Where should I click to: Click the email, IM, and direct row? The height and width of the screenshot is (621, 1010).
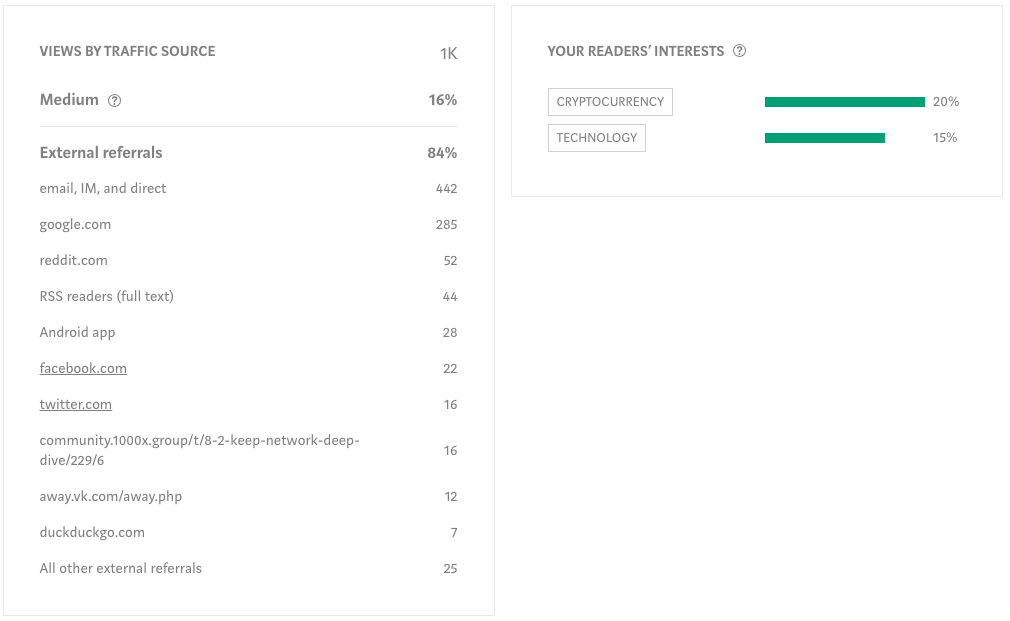(x=249, y=189)
